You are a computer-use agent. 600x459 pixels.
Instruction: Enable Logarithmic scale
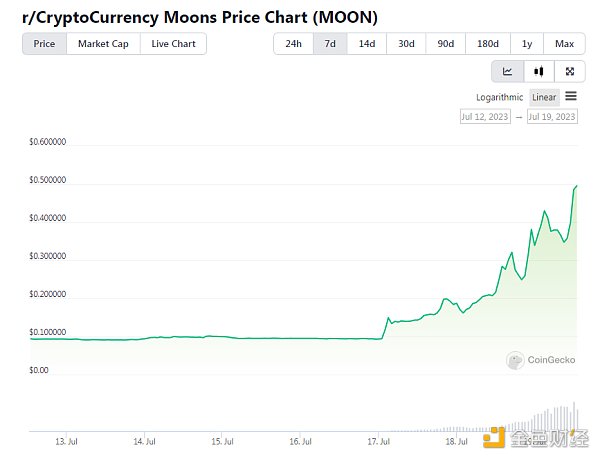pyautogui.click(x=499, y=97)
